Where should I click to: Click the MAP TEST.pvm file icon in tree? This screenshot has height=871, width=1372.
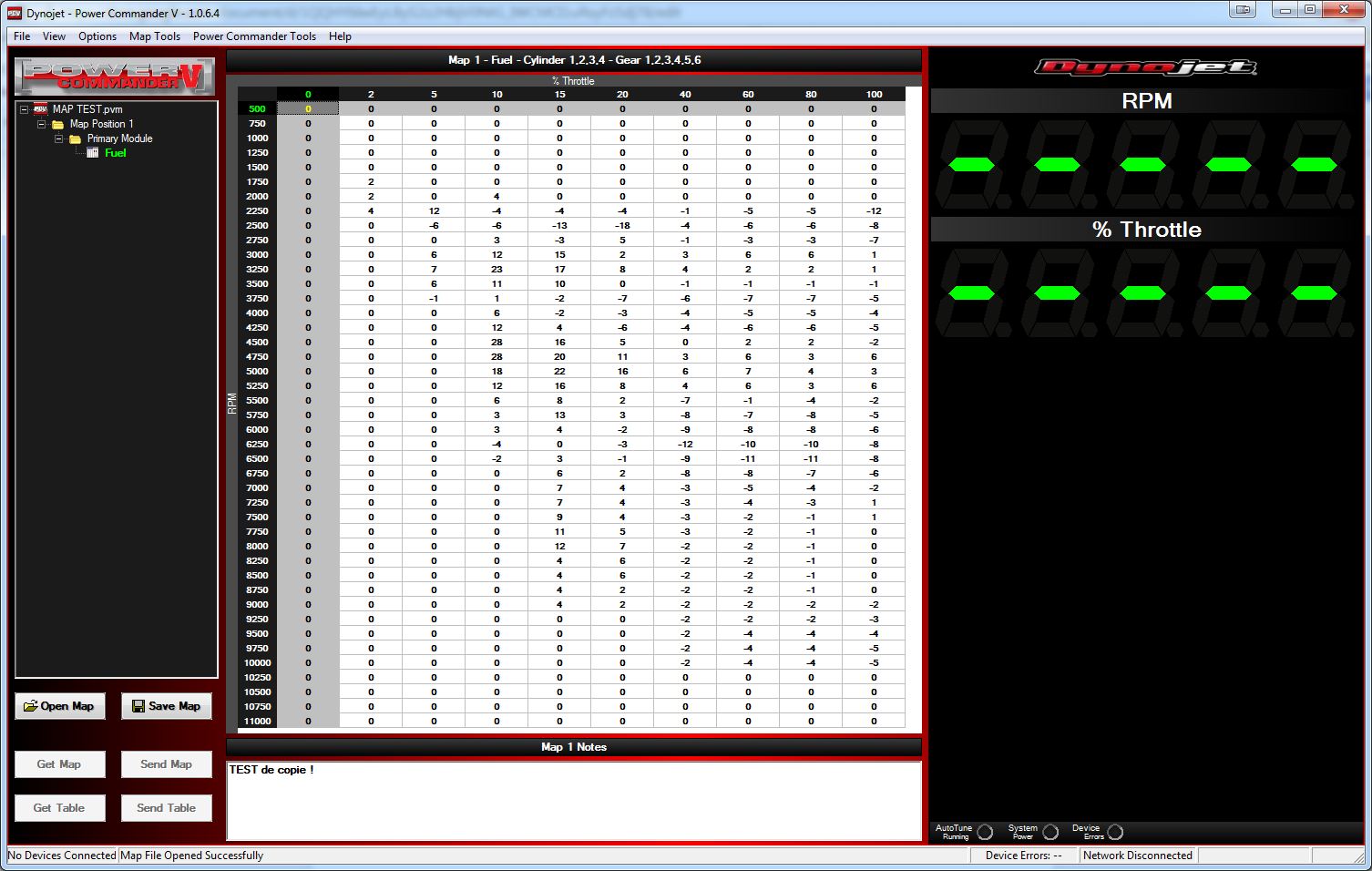tap(40, 109)
